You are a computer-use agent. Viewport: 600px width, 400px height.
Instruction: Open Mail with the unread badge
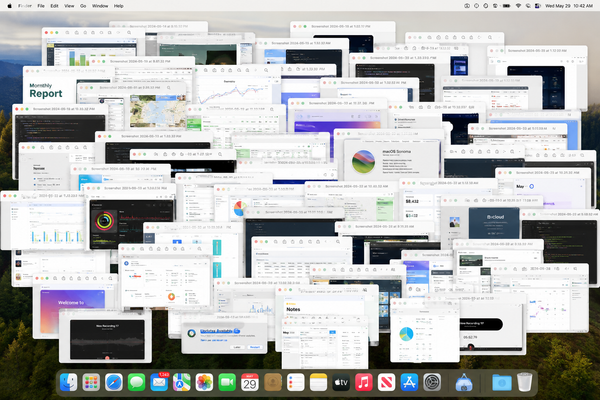pos(159,382)
